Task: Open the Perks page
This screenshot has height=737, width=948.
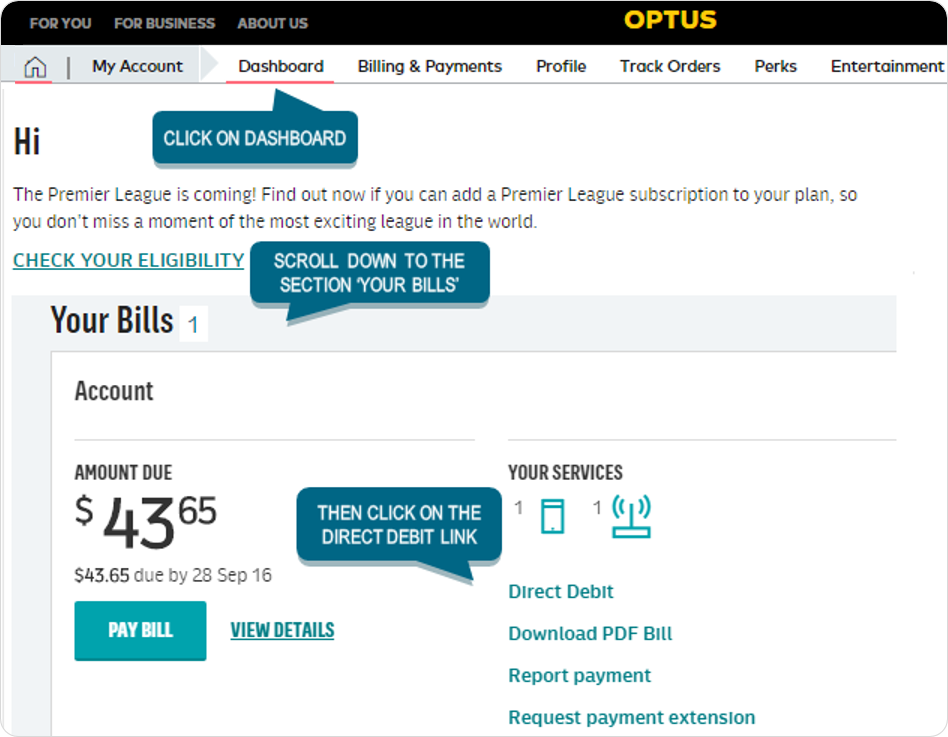Action: (x=775, y=65)
